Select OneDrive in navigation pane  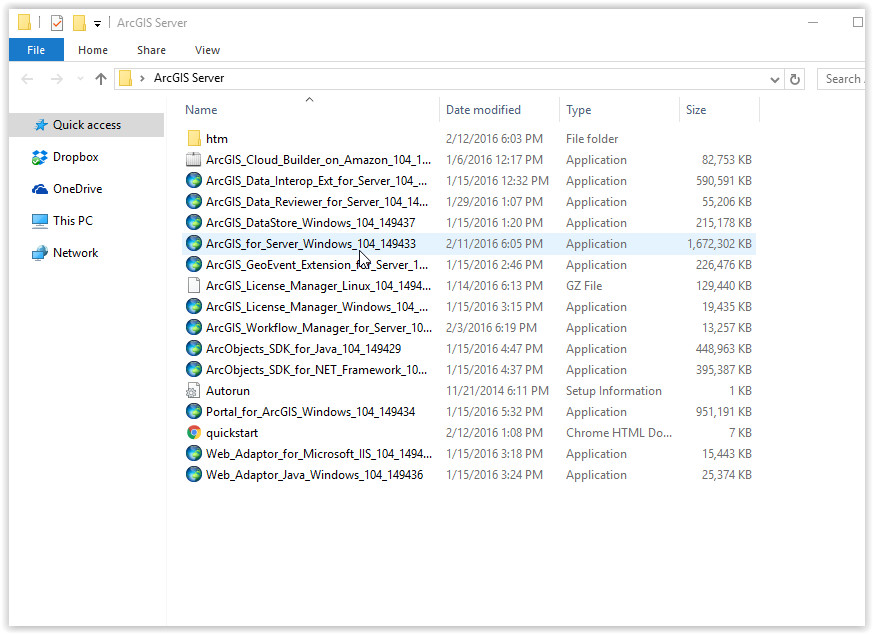[x=67, y=189]
